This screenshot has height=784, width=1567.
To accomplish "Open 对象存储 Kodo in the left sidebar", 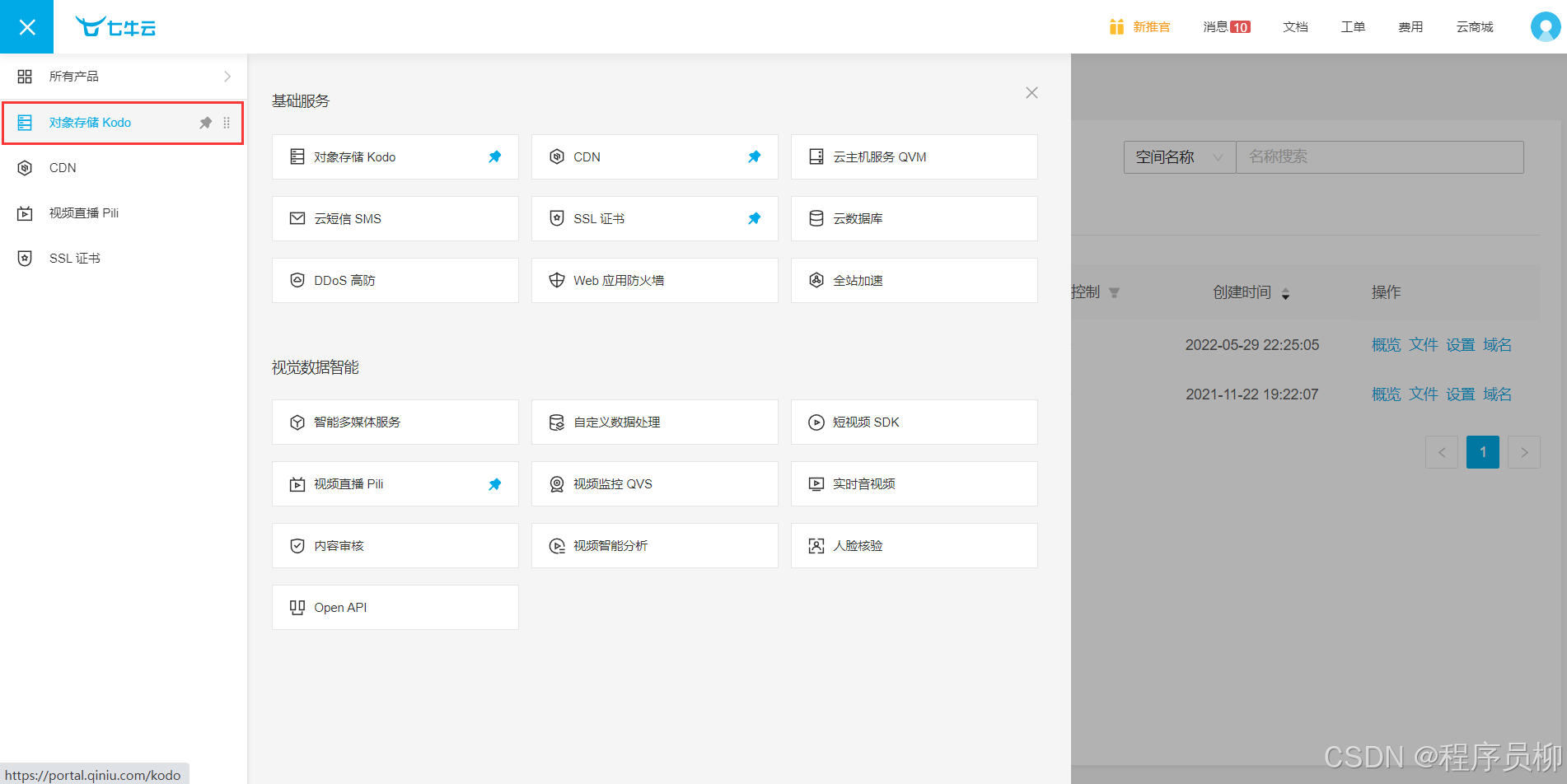I will pyautogui.click(x=123, y=123).
